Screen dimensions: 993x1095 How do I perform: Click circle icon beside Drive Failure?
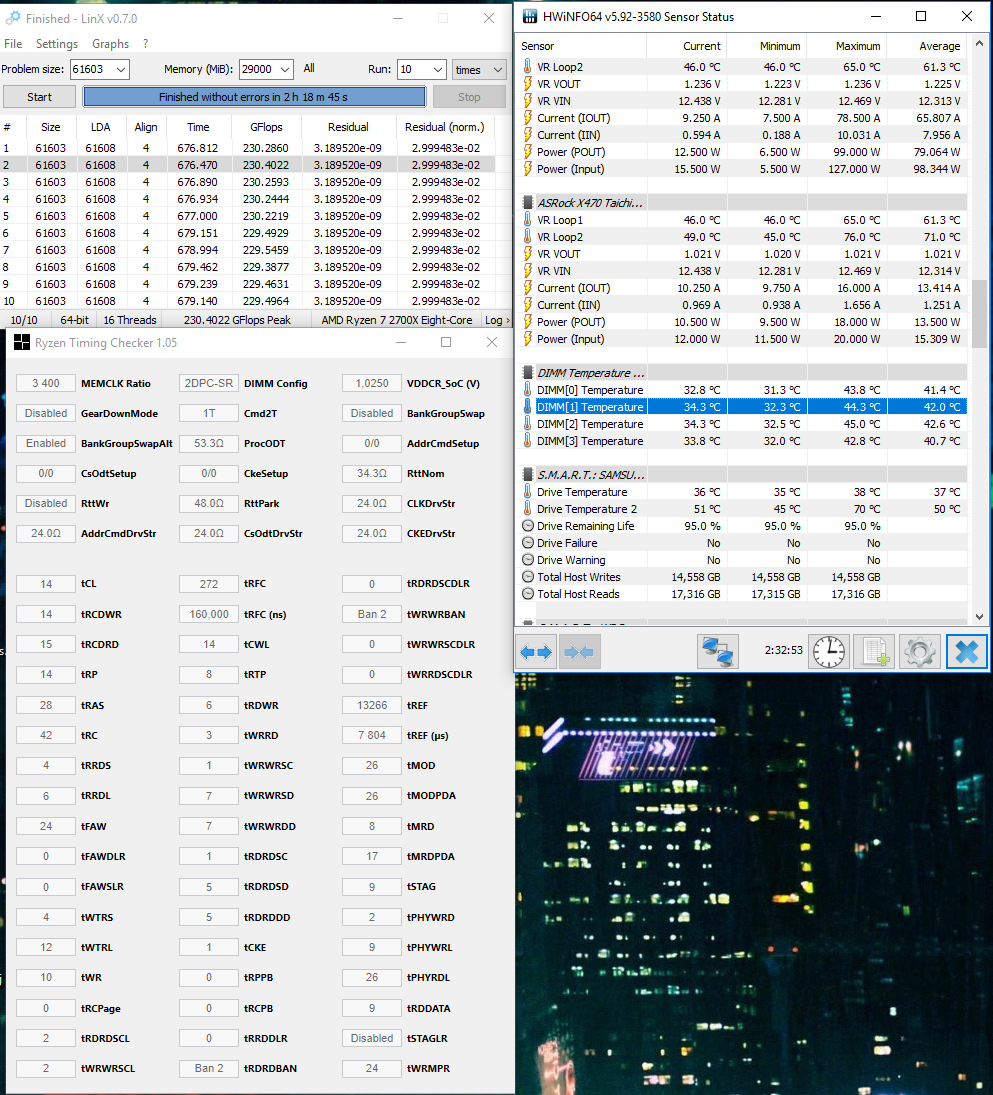click(528, 543)
